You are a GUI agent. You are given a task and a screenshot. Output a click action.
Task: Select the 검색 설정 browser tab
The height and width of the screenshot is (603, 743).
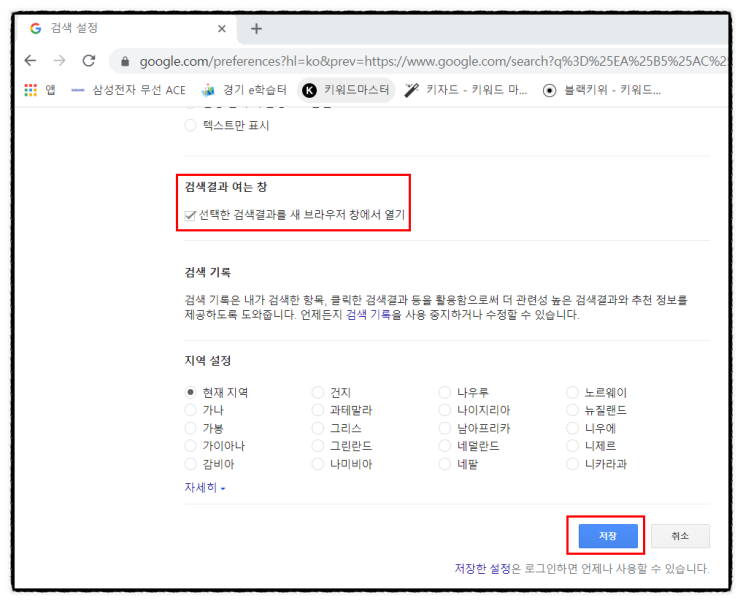(126, 28)
